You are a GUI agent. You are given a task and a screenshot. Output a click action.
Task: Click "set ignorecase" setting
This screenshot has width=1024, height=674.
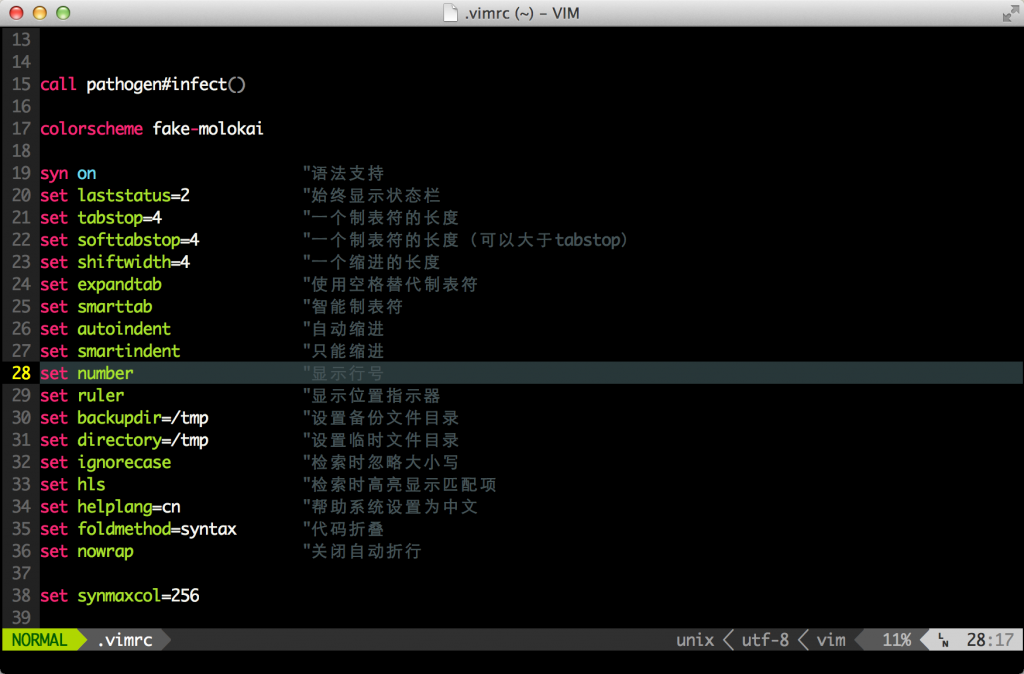[x=106, y=462]
